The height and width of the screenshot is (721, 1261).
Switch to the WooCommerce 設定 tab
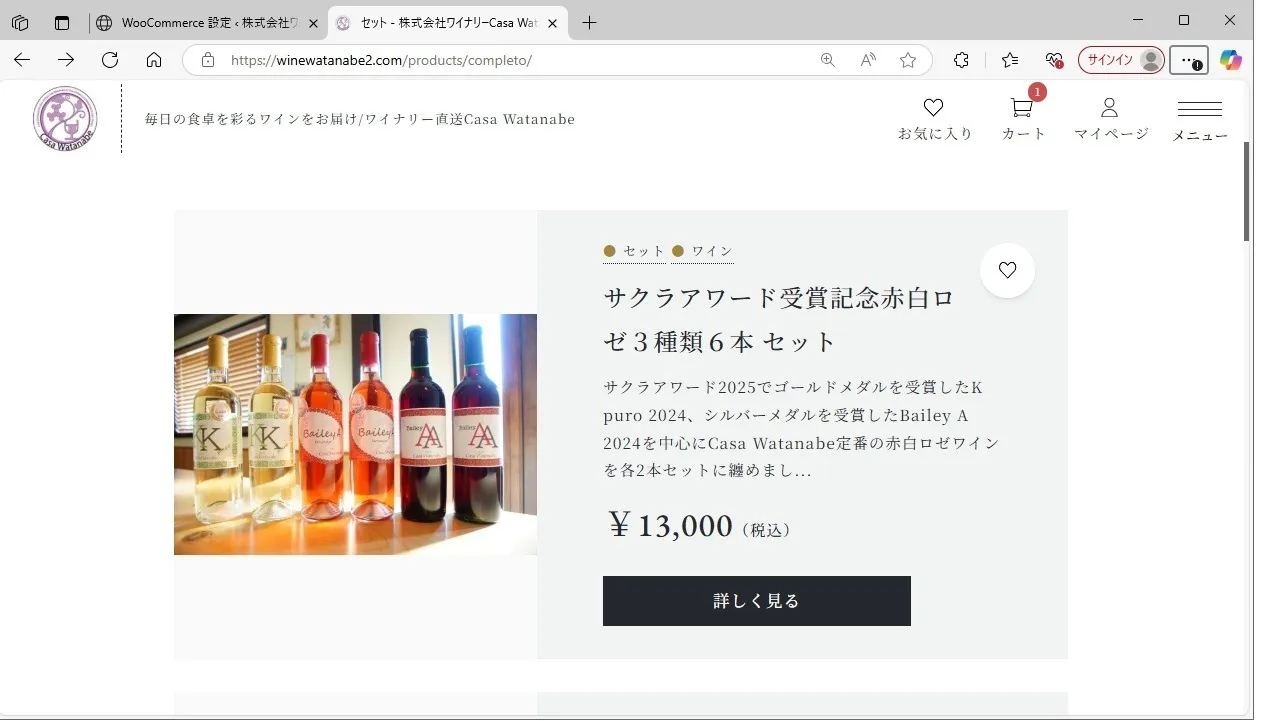click(x=208, y=22)
